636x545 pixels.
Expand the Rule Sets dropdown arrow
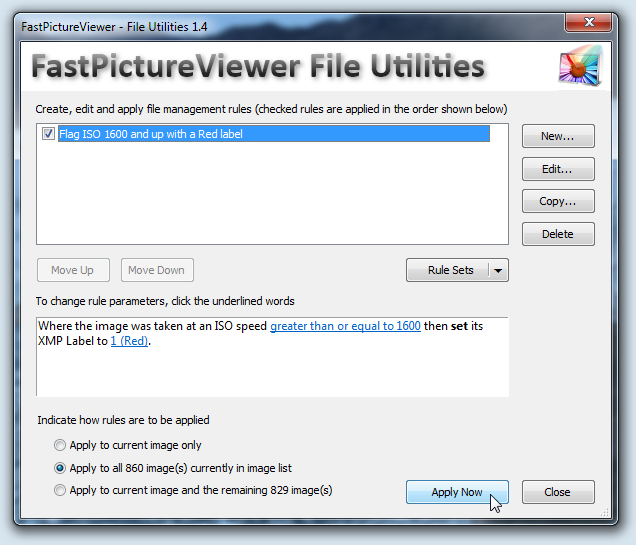pyautogui.click(x=498, y=270)
